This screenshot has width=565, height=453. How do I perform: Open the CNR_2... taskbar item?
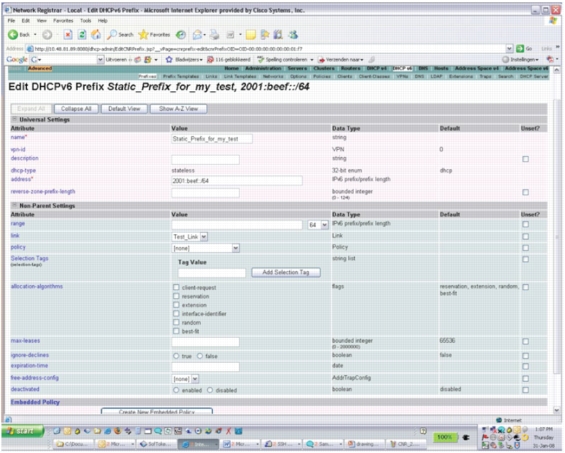405,444
